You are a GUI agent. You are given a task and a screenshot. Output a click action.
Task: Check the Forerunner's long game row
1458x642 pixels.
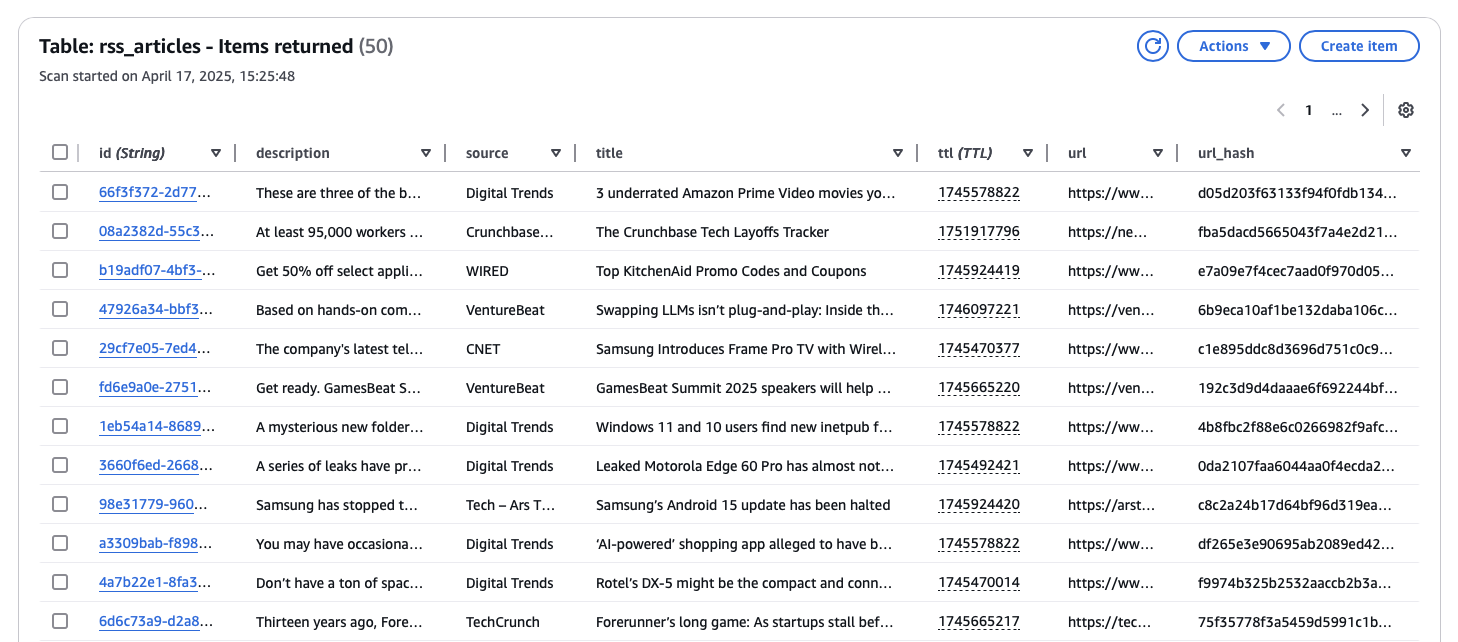coord(60,621)
